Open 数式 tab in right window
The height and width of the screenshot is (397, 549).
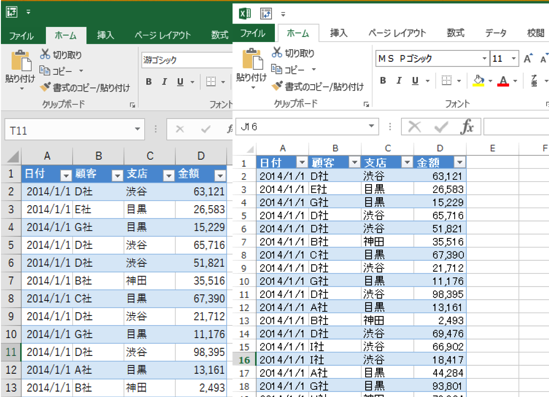coord(456,33)
